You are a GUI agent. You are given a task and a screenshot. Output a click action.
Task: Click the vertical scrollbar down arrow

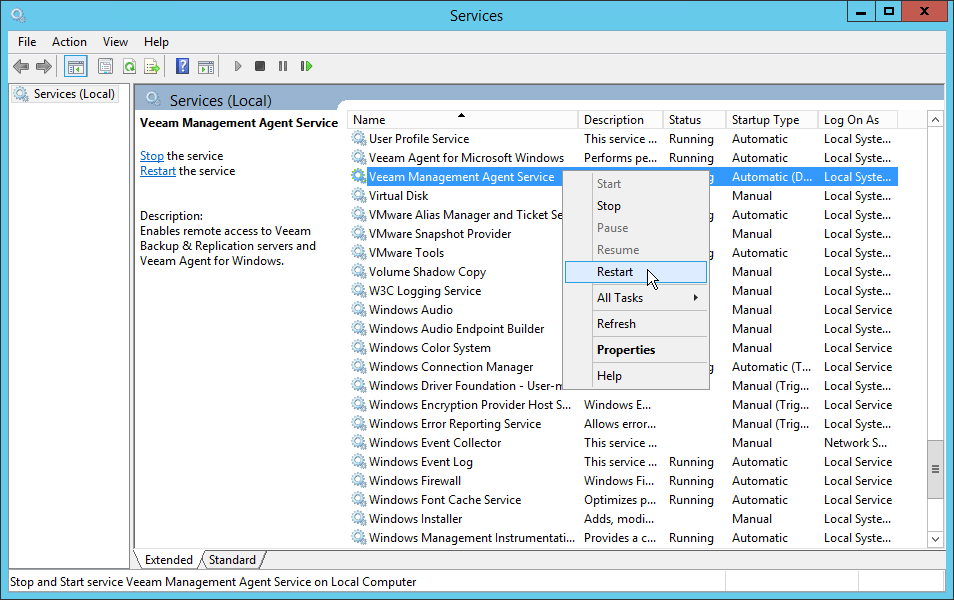tap(935, 538)
